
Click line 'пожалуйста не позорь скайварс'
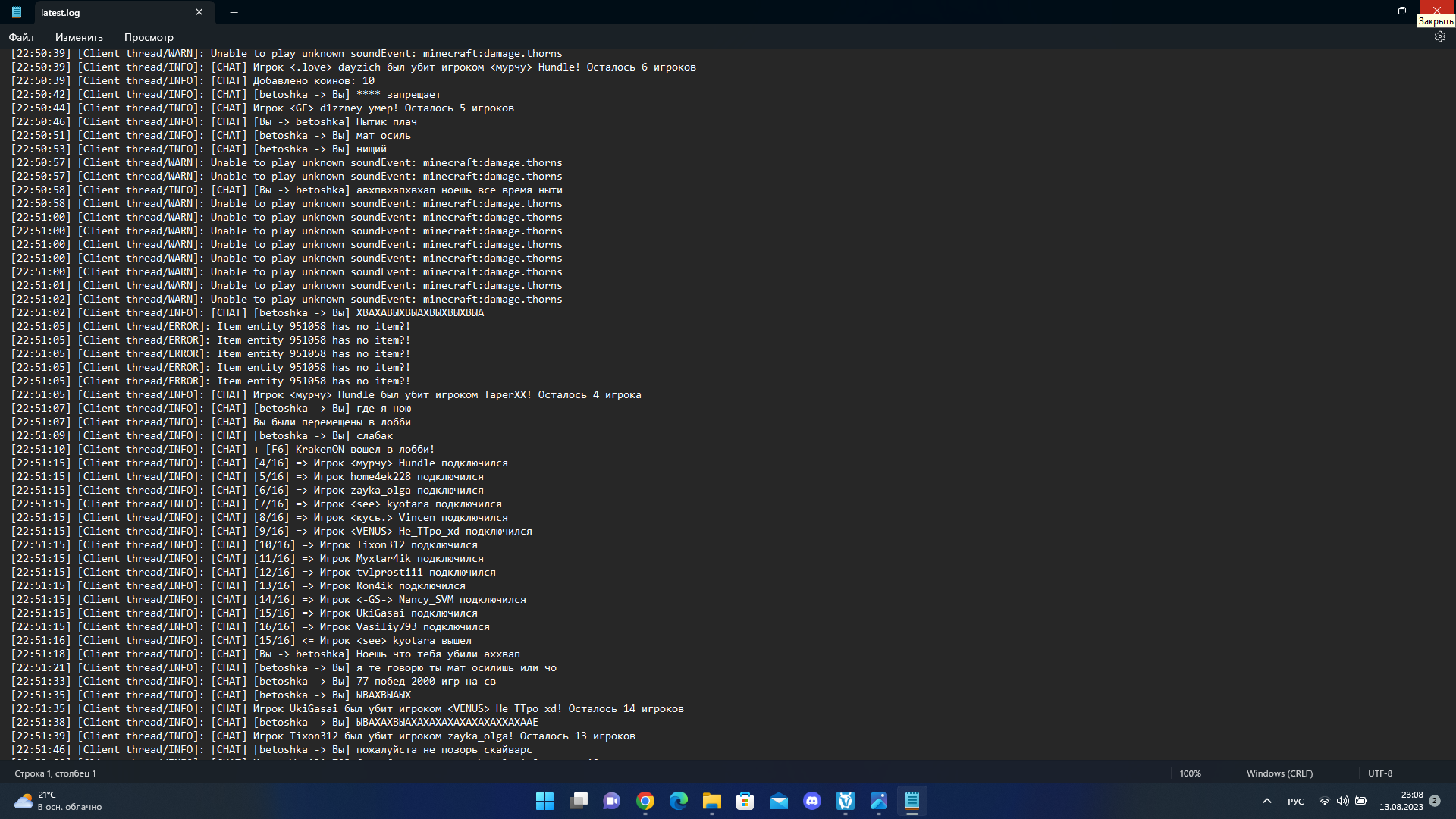click(x=271, y=750)
